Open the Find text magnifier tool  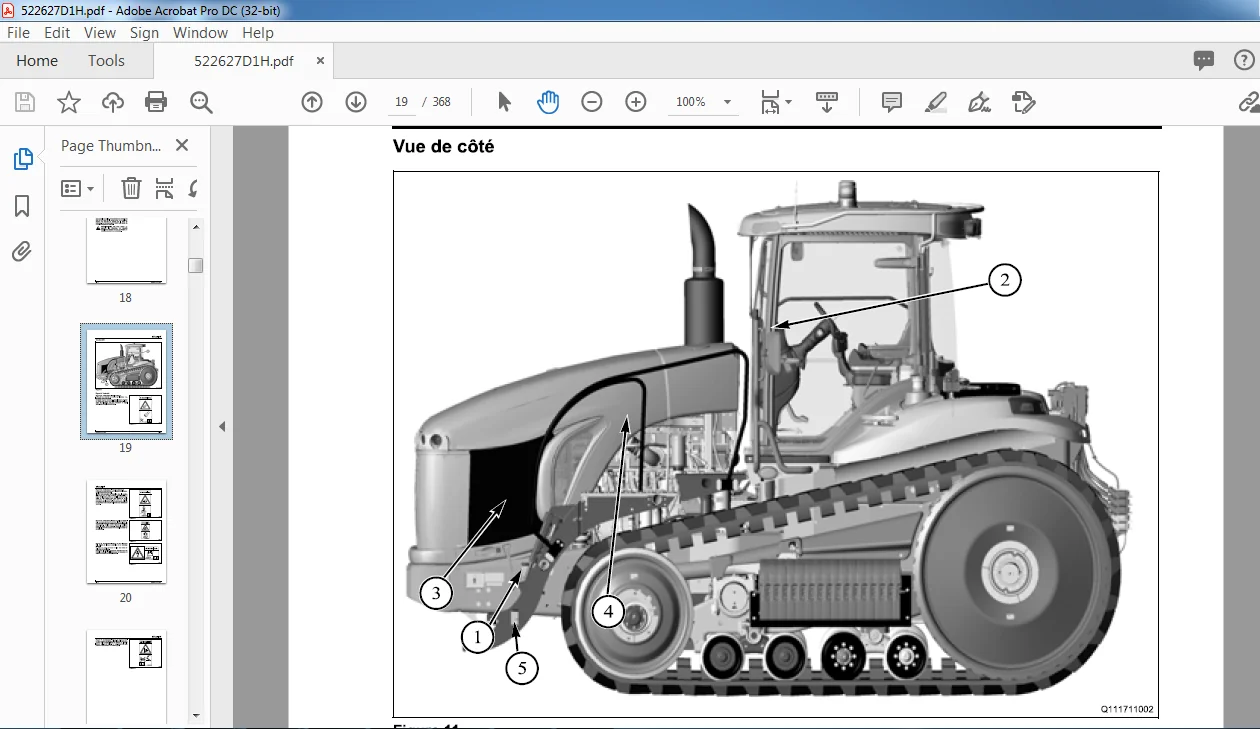pos(201,102)
